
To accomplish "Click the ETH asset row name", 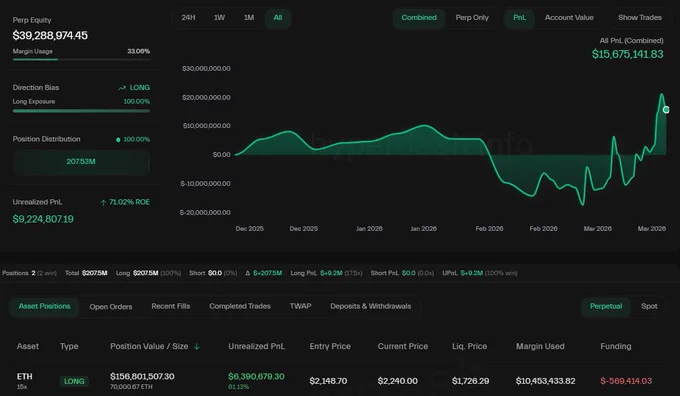I will (x=24, y=376).
